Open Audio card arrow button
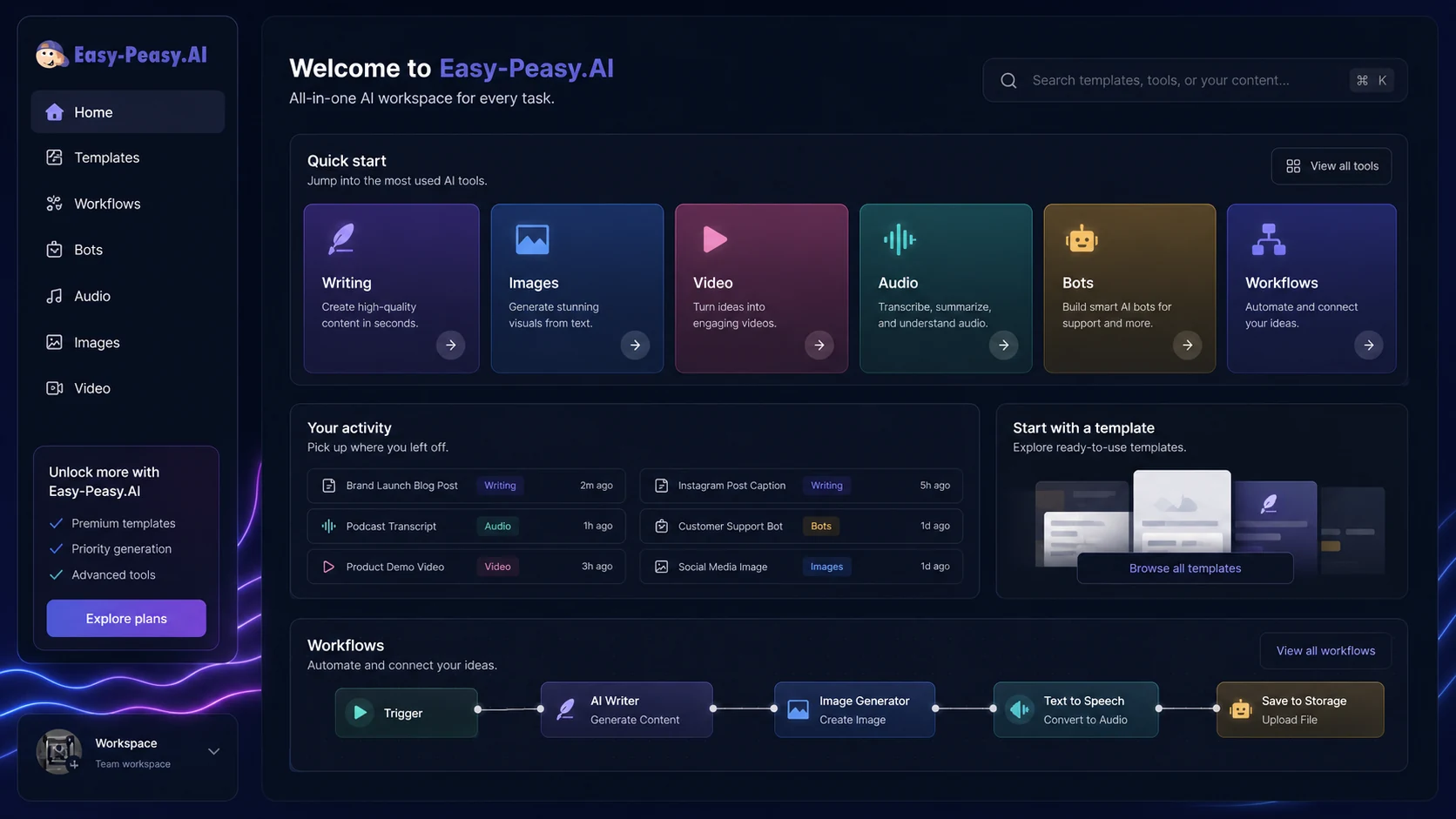The height and width of the screenshot is (819, 1456). tap(1003, 346)
